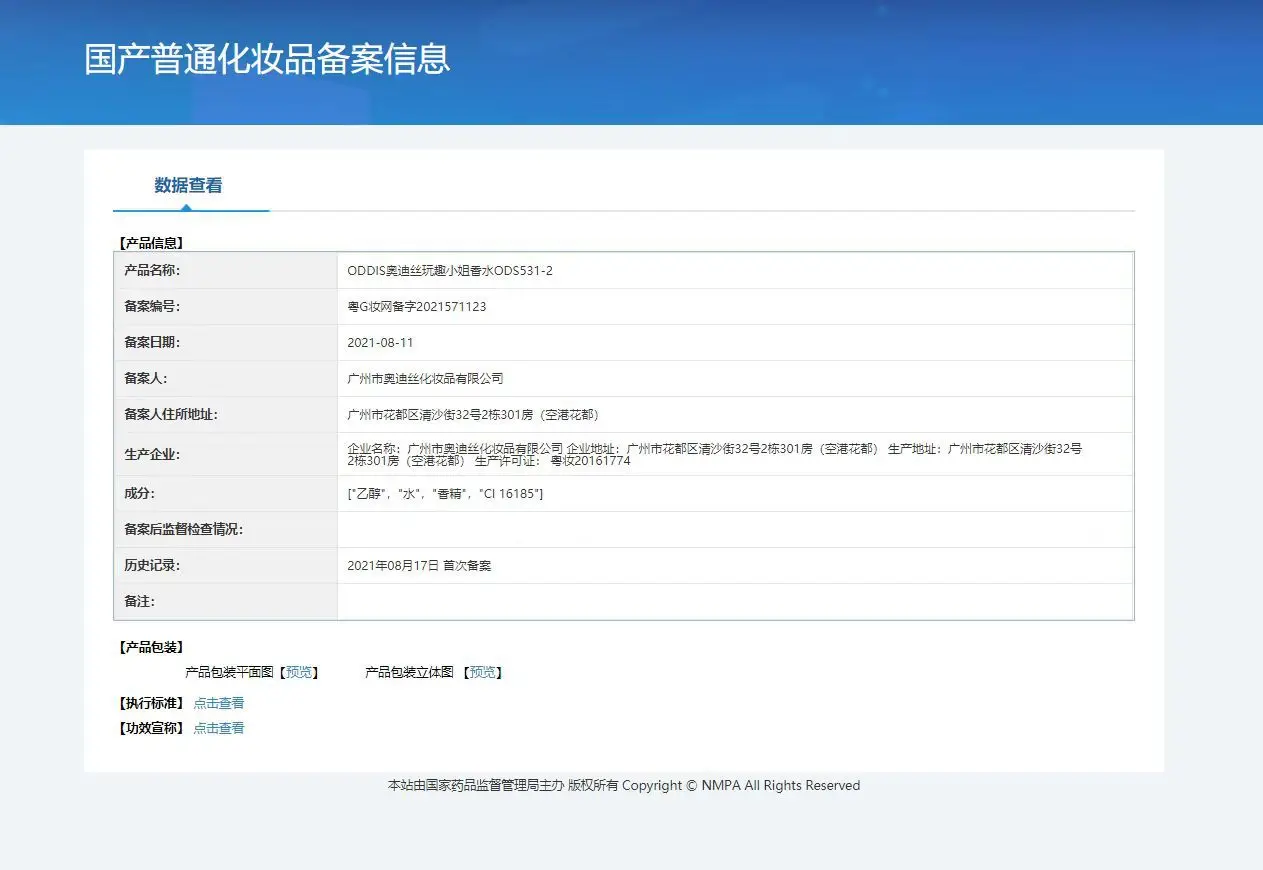Select the product name ODDIS奥迪丝玩趣小姐香水ODS531-2
1263x870 pixels.
[x=449, y=271]
